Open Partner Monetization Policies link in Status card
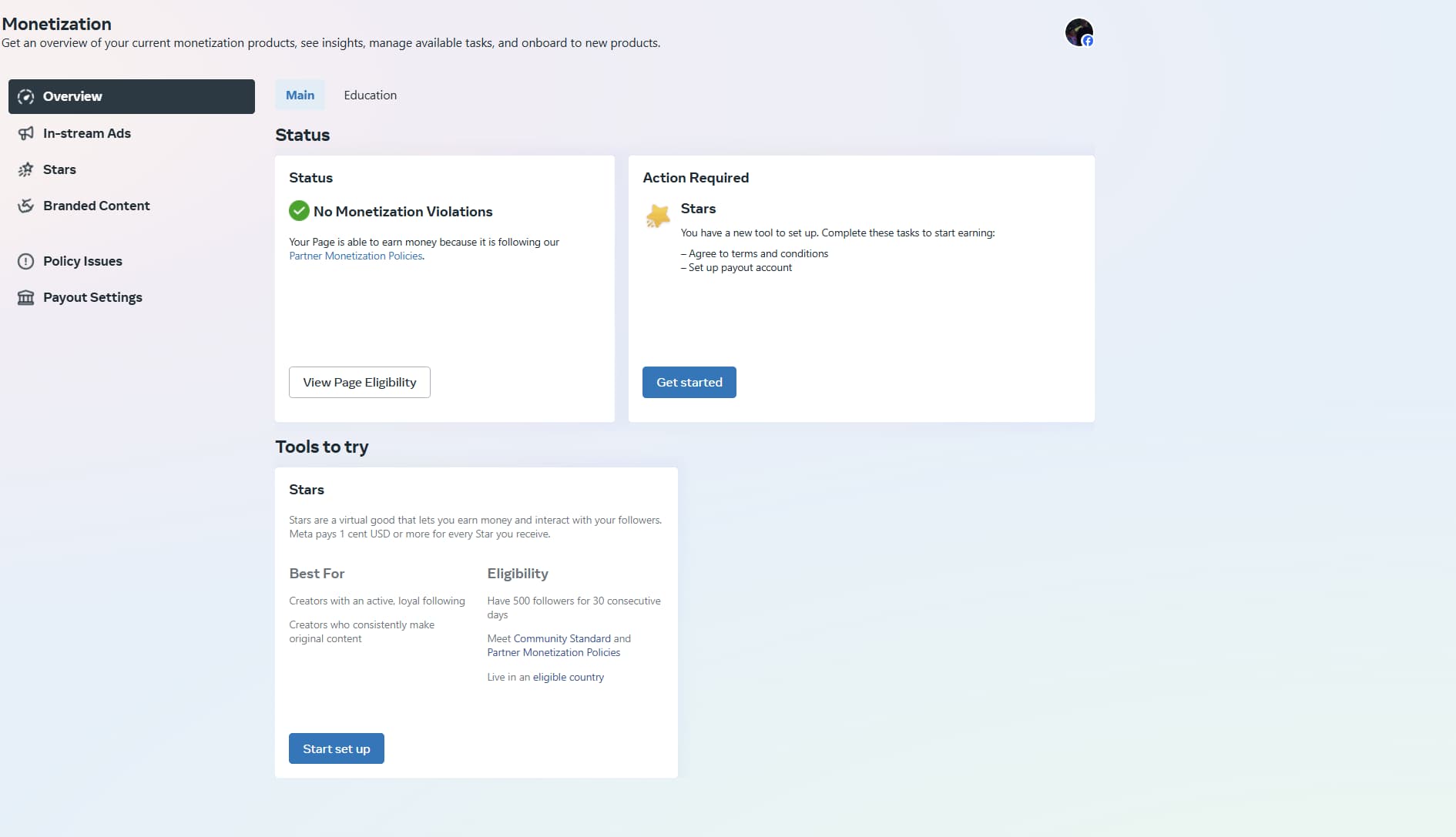Image resolution: width=1456 pixels, height=837 pixels. [355, 256]
